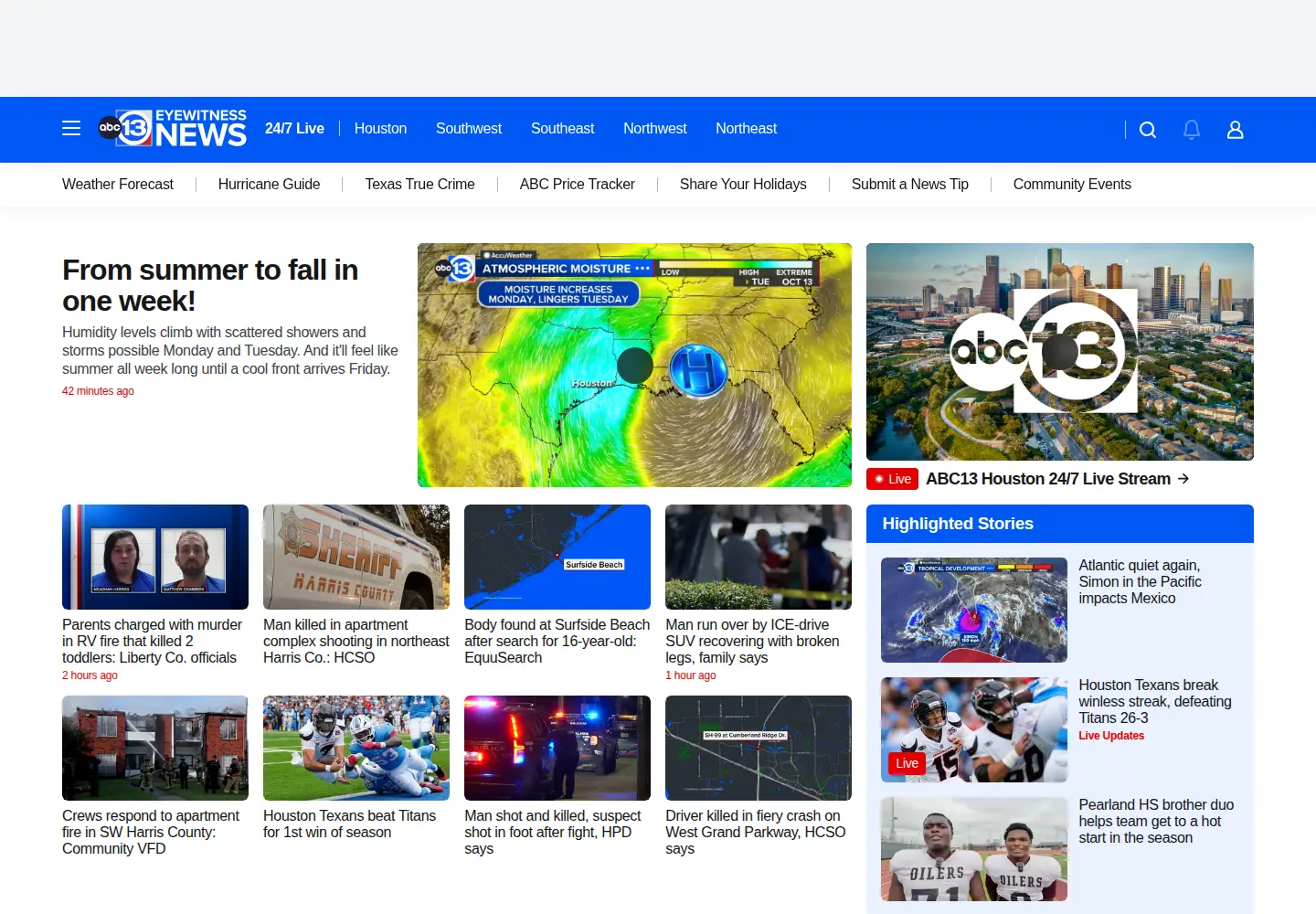
Task: Open apartment fire crews thumbnail
Action: coord(155,748)
